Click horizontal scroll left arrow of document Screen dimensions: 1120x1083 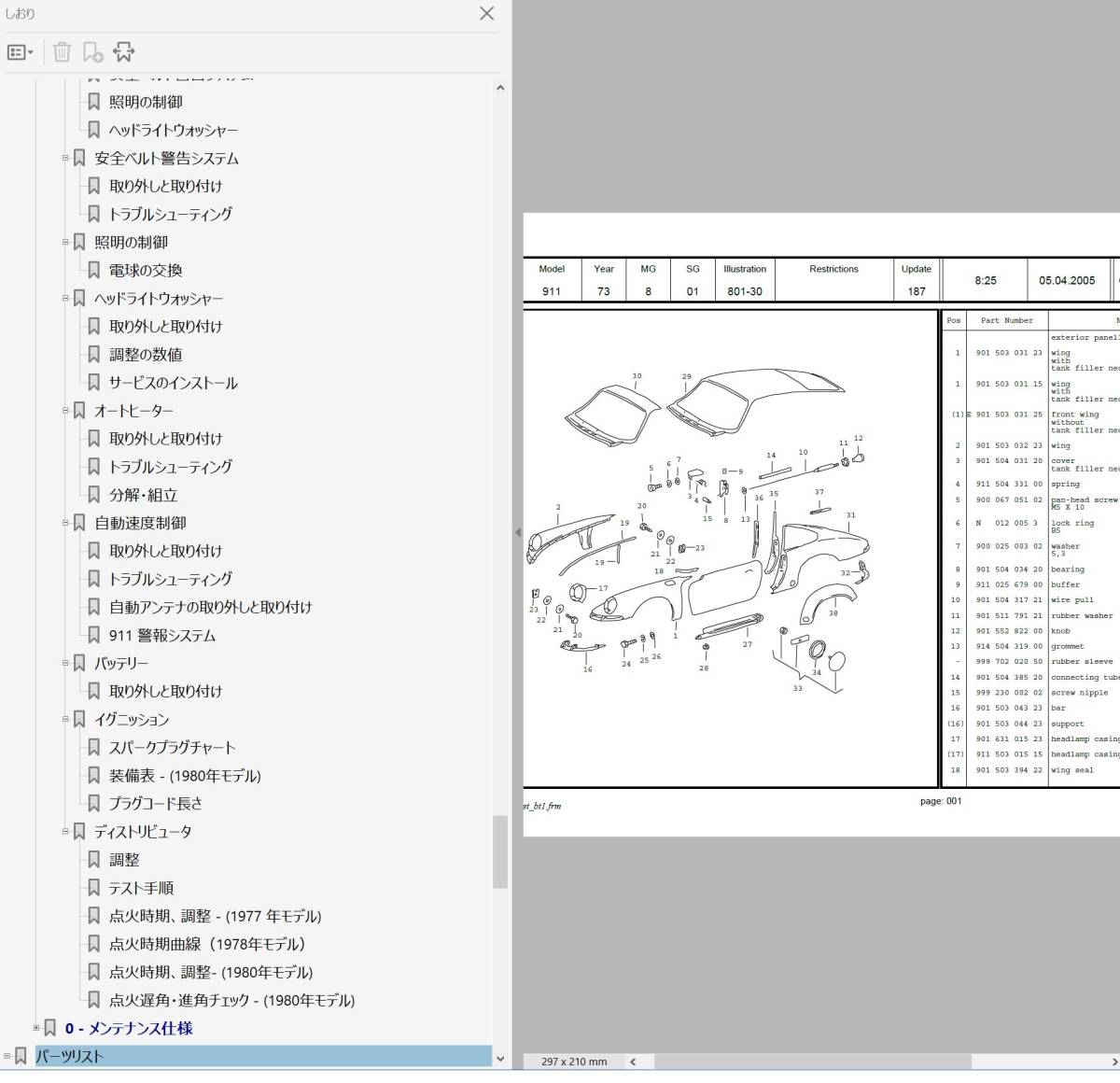[x=633, y=1062]
